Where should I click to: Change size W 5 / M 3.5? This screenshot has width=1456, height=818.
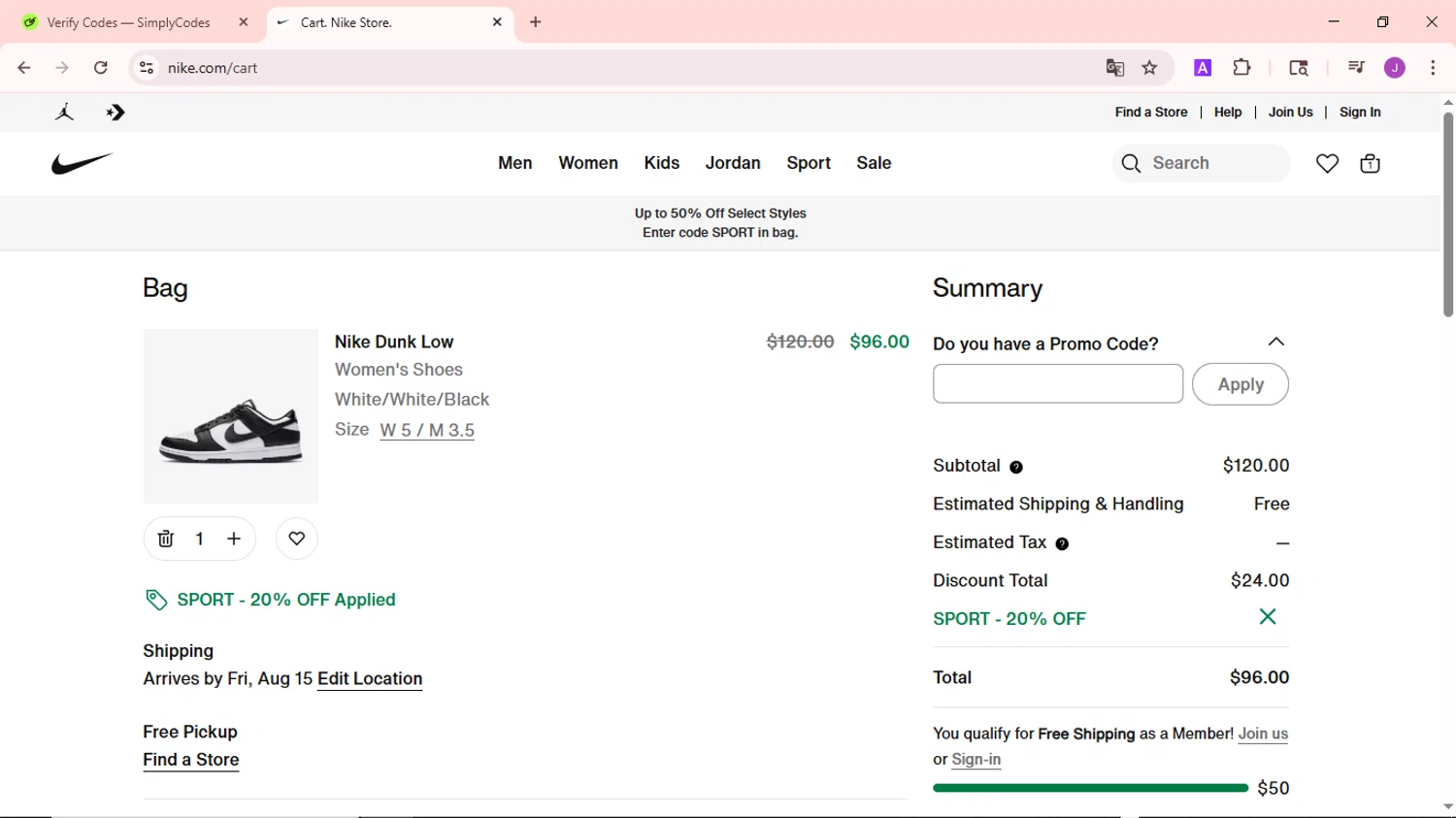coord(427,430)
